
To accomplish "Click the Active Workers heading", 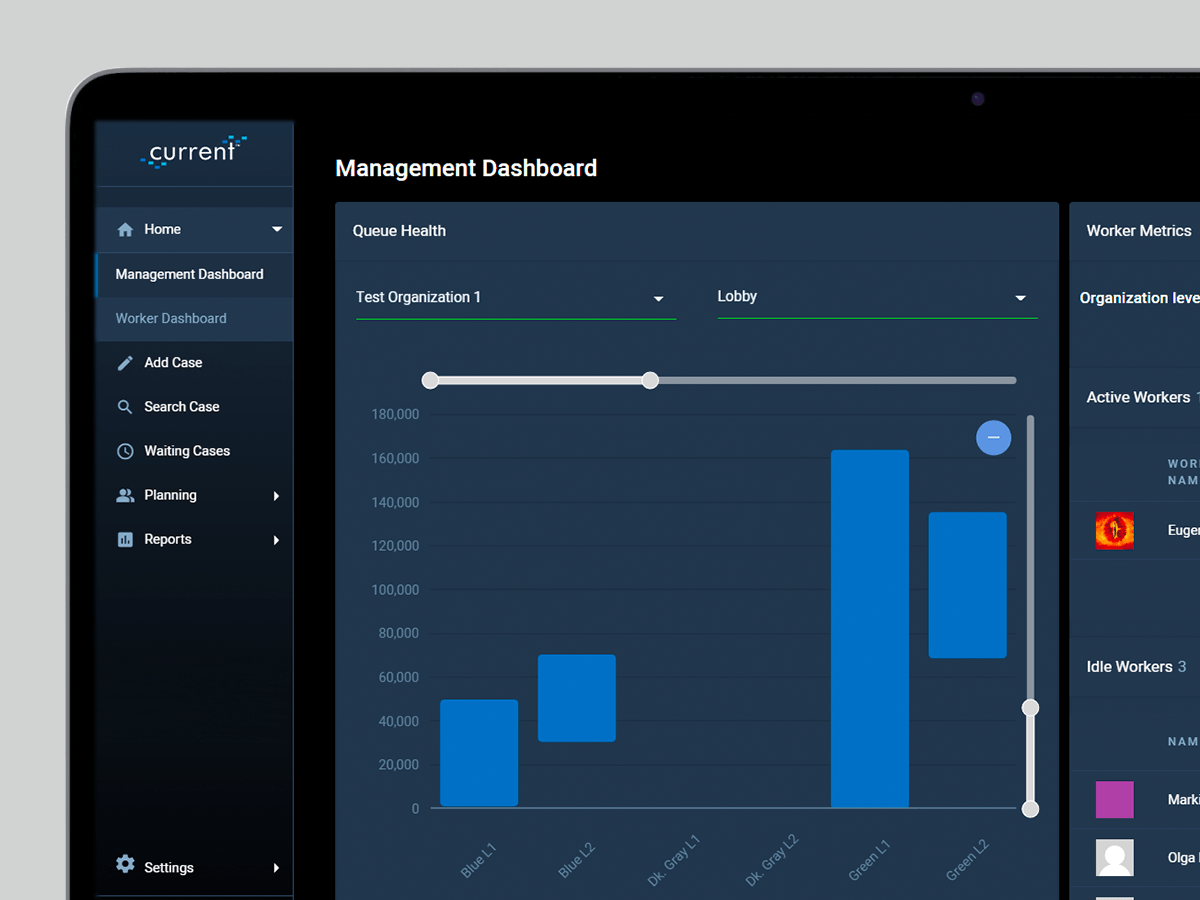I will pyautogui.click(x=1138, y=397).
